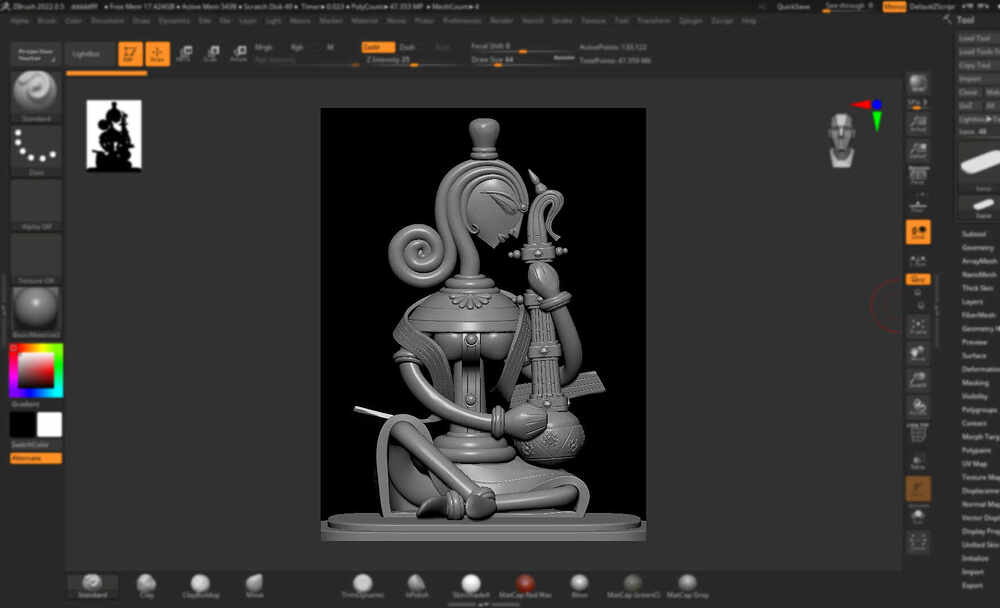Image resolution: width=1000 pixels, height=608 pixels.
Task: Open the Render menu
Action: click(x=501, y=20)
